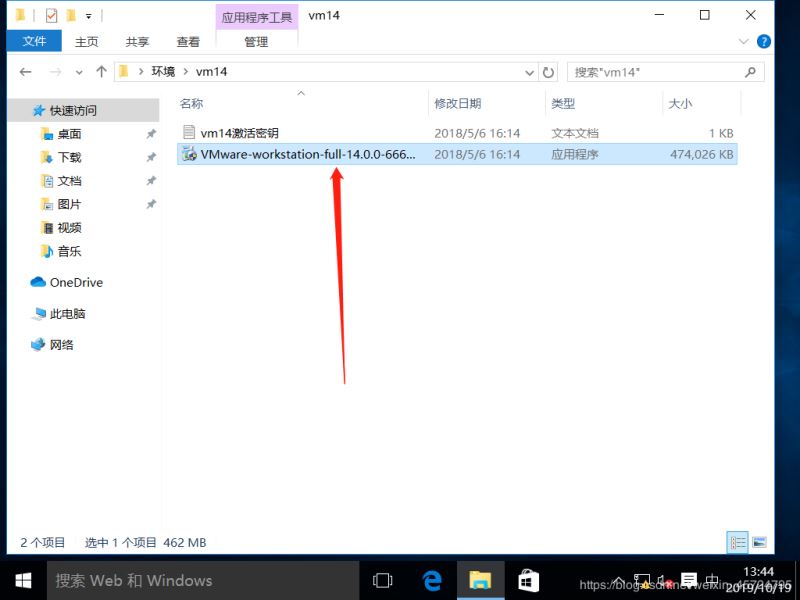Open Task View from the taskbar
Screen dimensions: 800x600
(x=382, y=580)
